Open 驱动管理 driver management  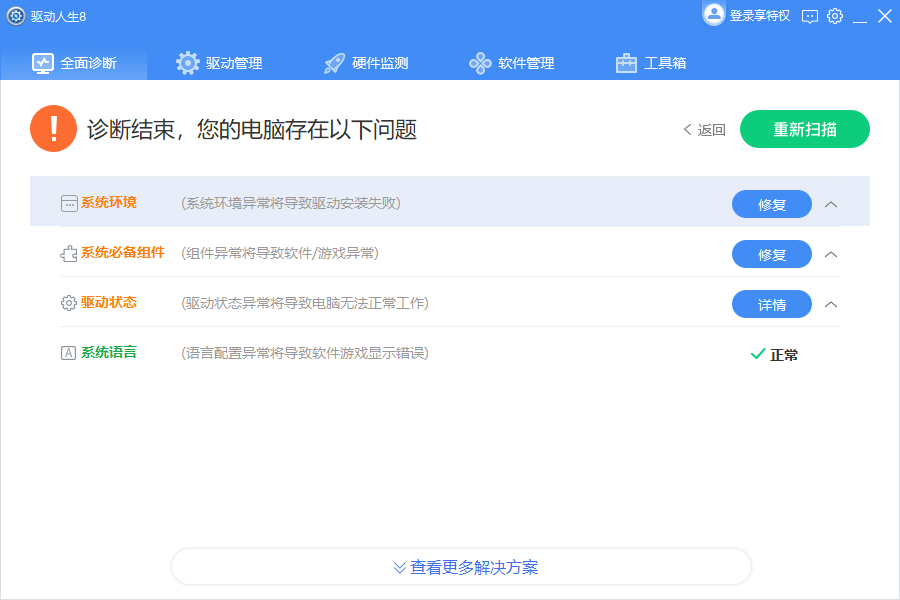tap(187, 61)
